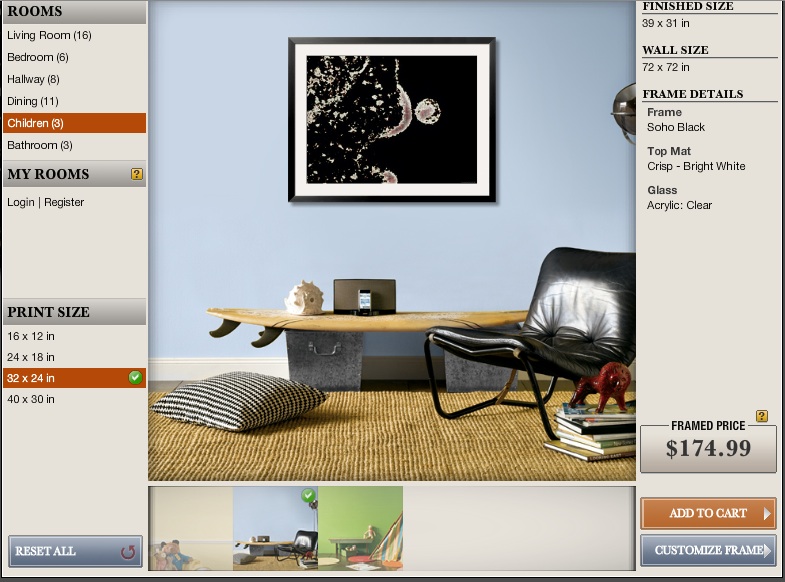
Task: Click the arrow on Add to Cart
Action: pos(767,514)
